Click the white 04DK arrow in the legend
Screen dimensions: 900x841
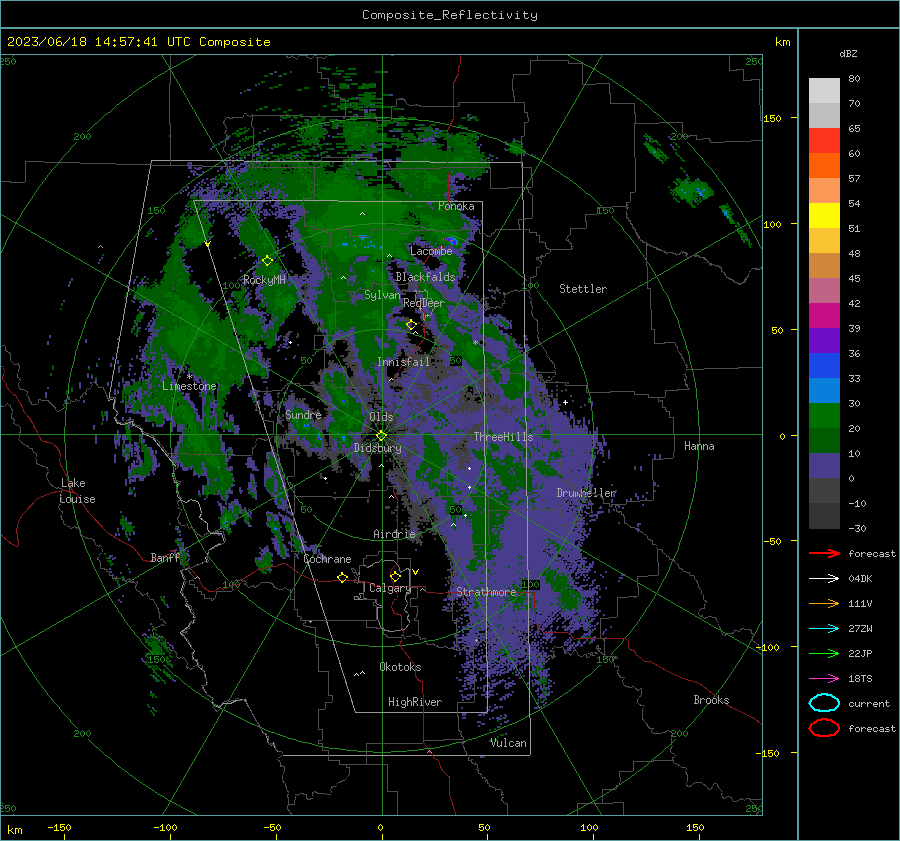coord(824,578)
